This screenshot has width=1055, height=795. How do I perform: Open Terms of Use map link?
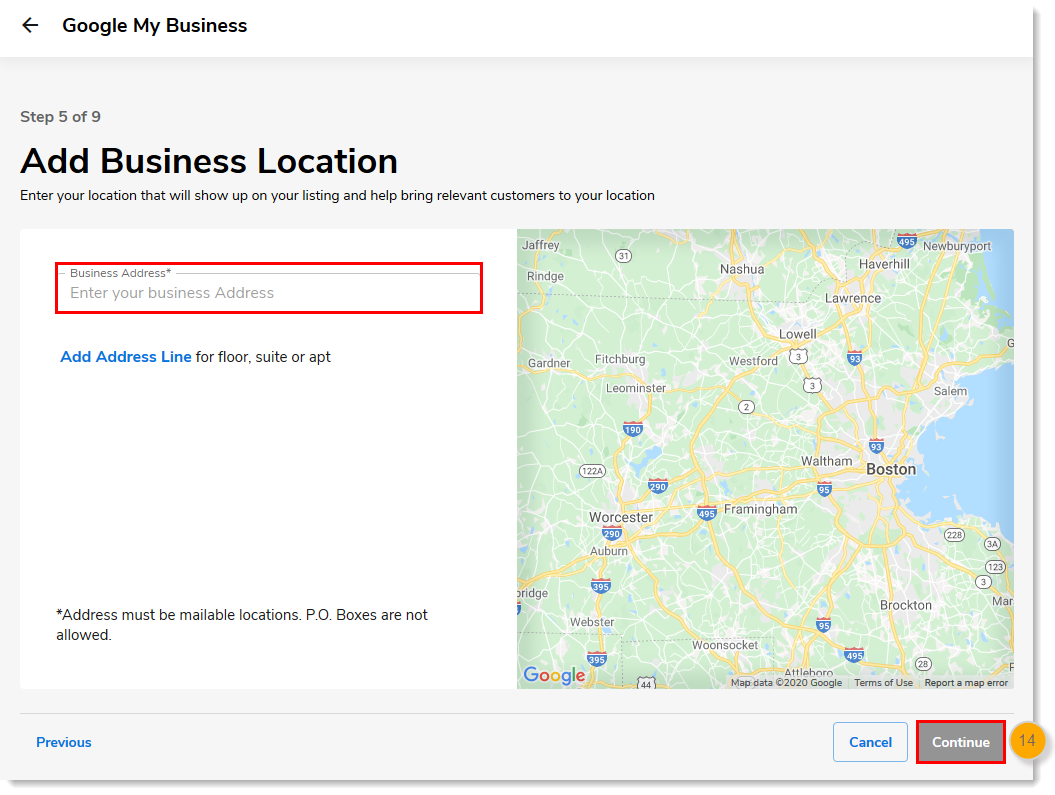click(883, 683)
